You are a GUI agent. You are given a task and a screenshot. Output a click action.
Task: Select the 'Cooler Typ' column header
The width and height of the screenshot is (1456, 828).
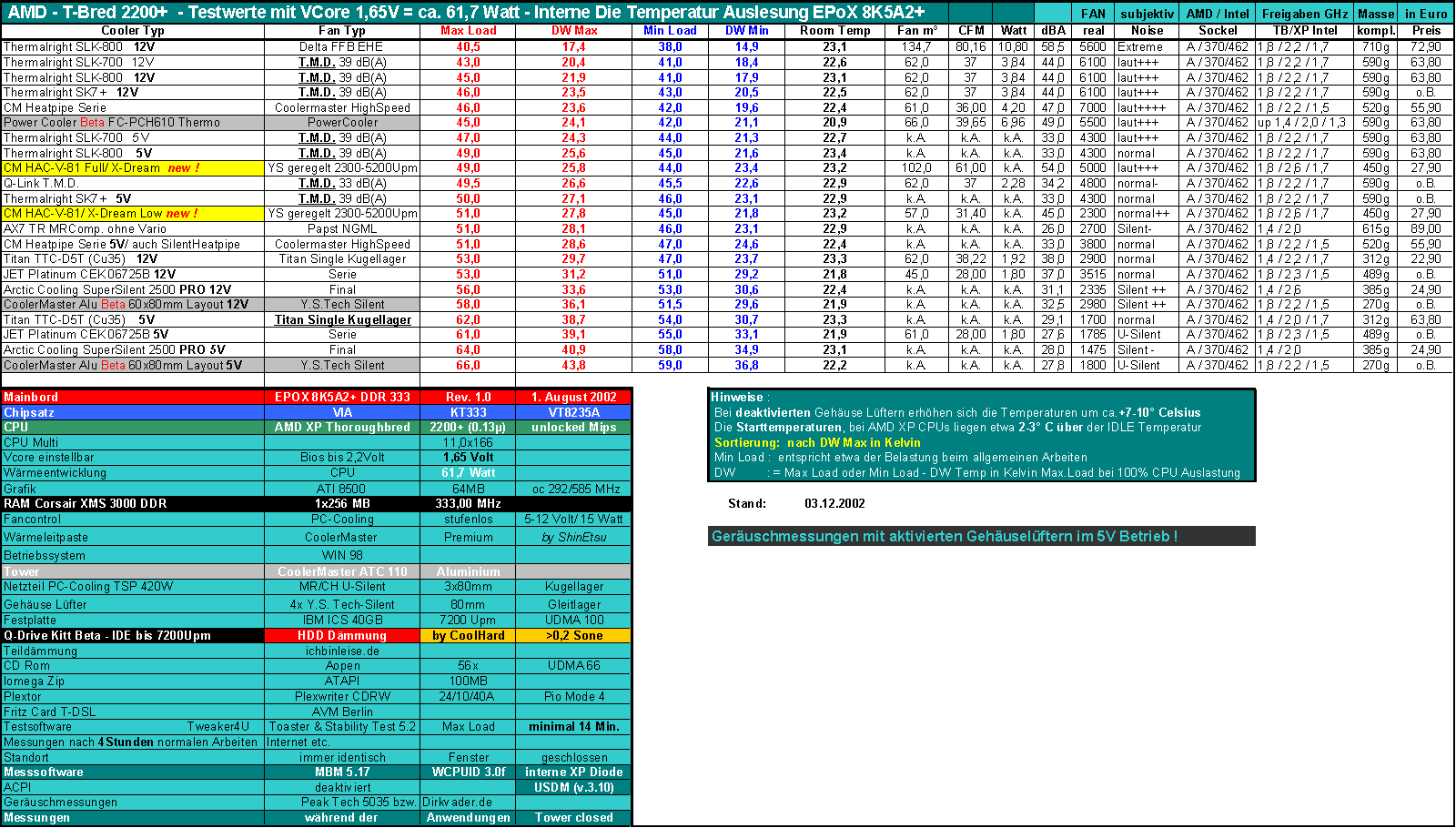coord(133,31)
